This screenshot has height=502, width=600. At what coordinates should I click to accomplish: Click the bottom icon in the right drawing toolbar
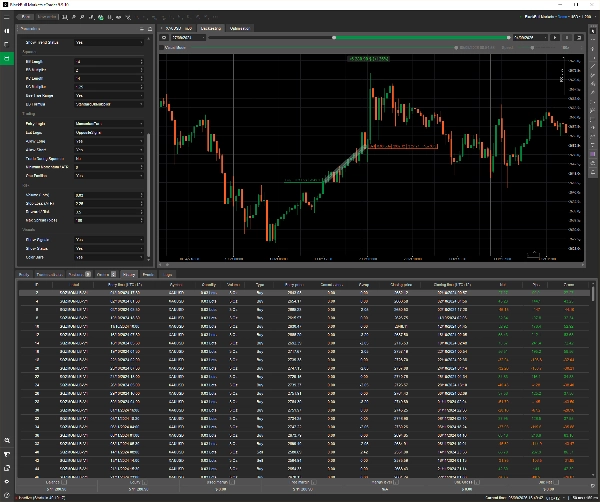coord(593,172)
